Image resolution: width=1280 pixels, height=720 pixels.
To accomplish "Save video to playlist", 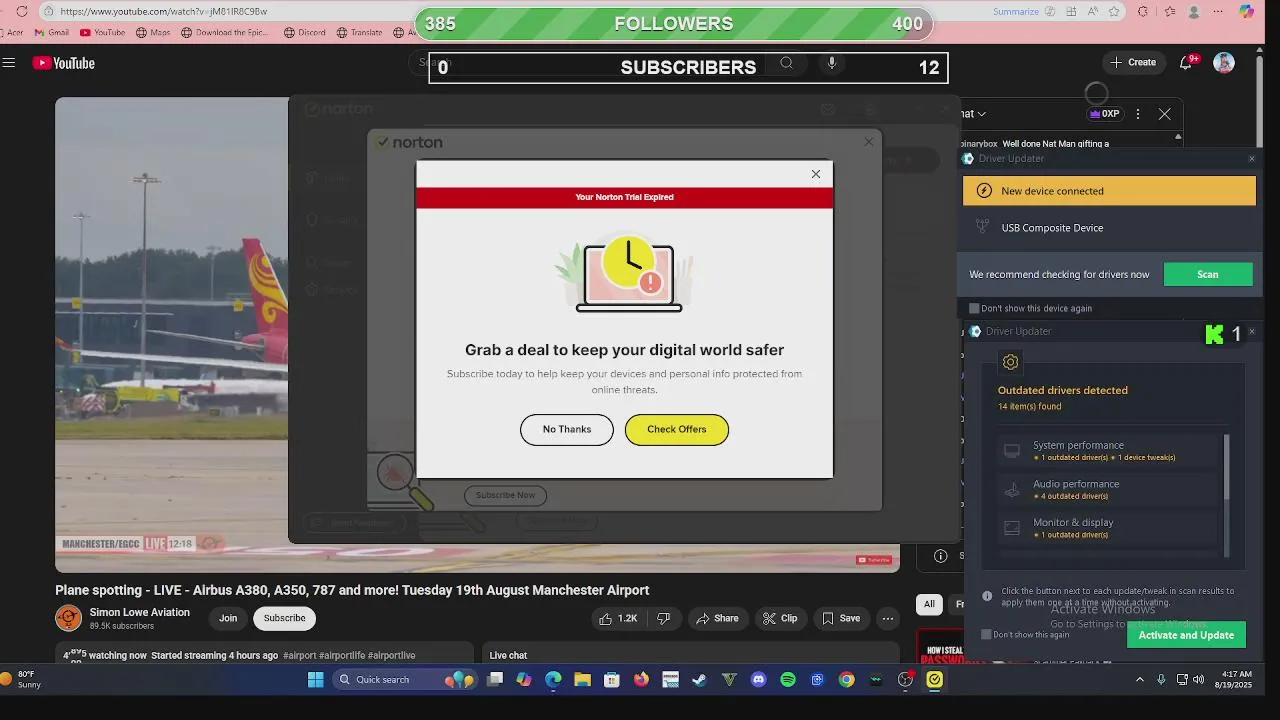I will tap(841, 619).
